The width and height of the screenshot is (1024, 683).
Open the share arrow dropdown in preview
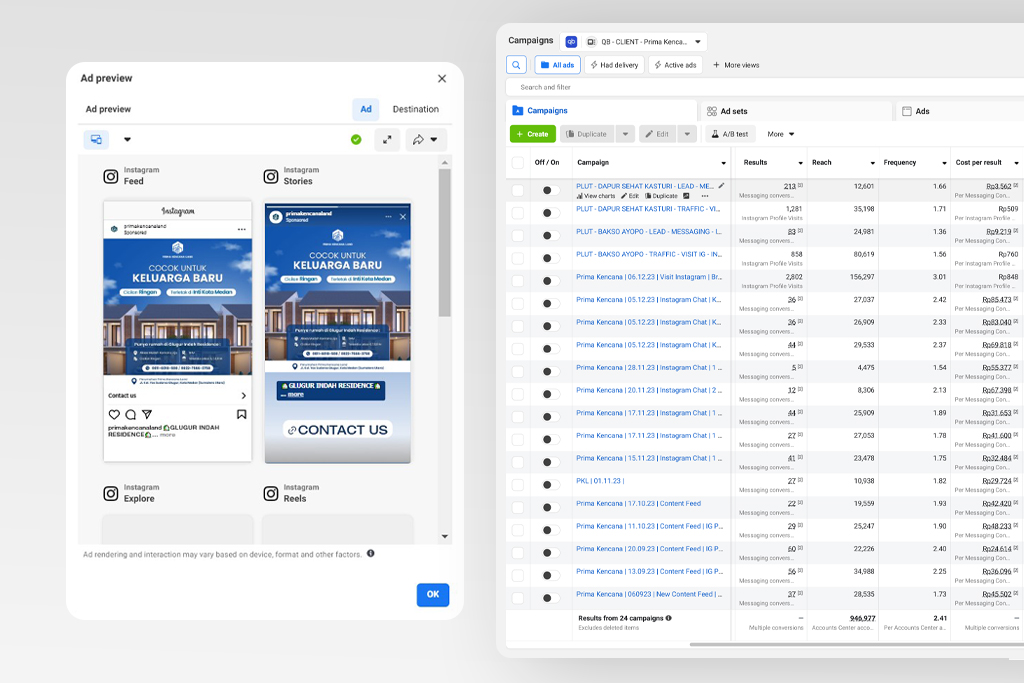tap(426, 140)
